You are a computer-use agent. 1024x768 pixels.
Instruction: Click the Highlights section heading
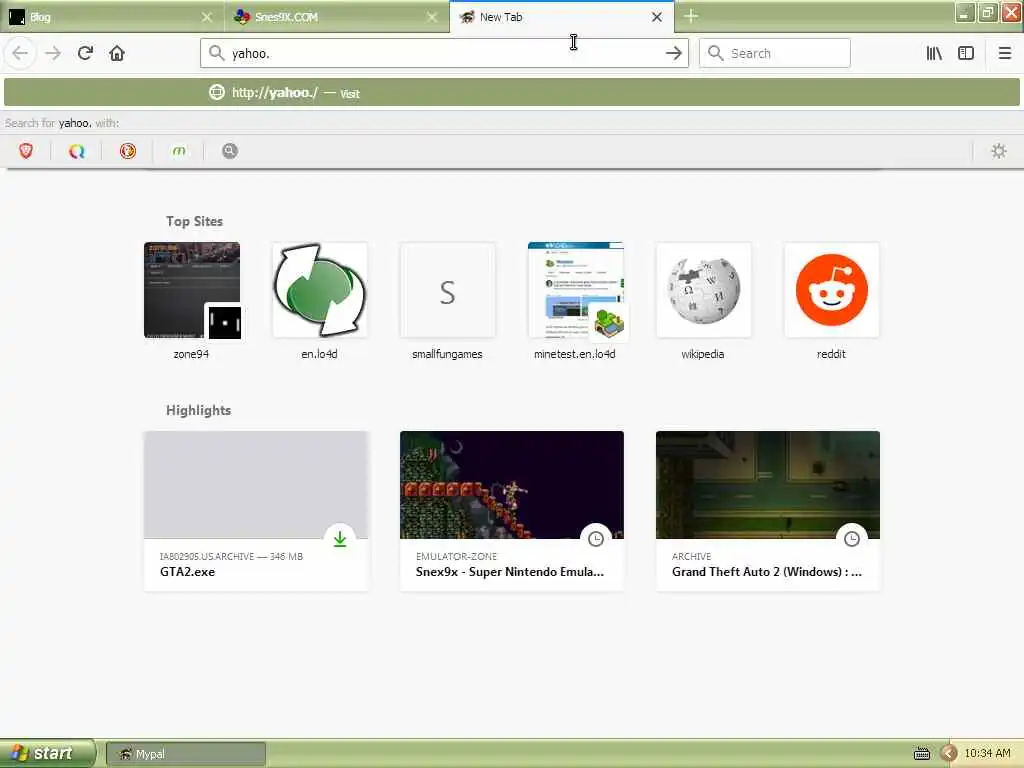pos(199,410)
